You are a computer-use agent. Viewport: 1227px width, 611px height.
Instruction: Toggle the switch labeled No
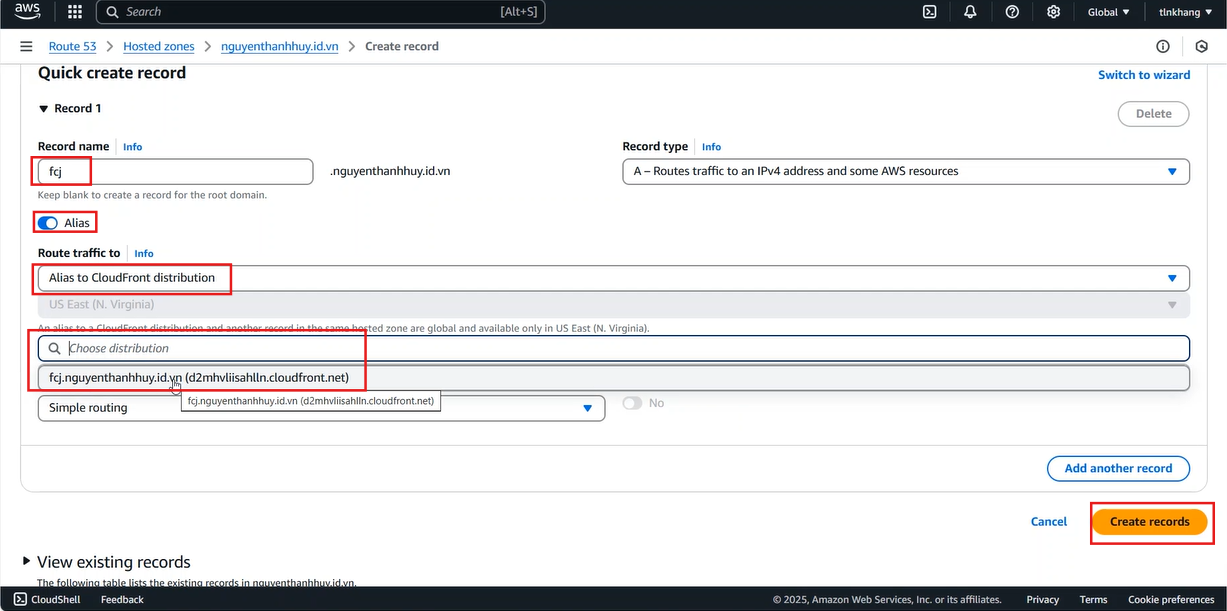click(x=632, y=403)
